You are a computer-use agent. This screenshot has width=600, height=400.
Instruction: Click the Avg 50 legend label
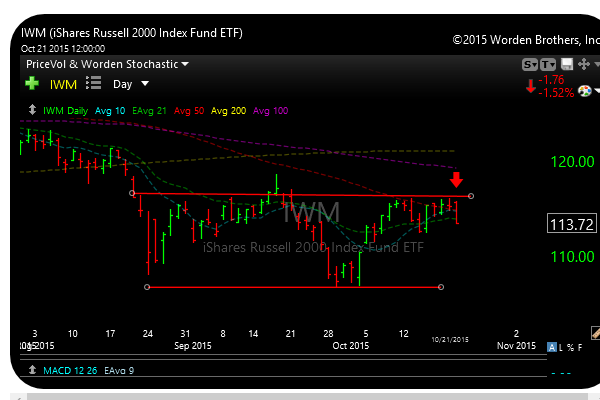tap(189, 111)
